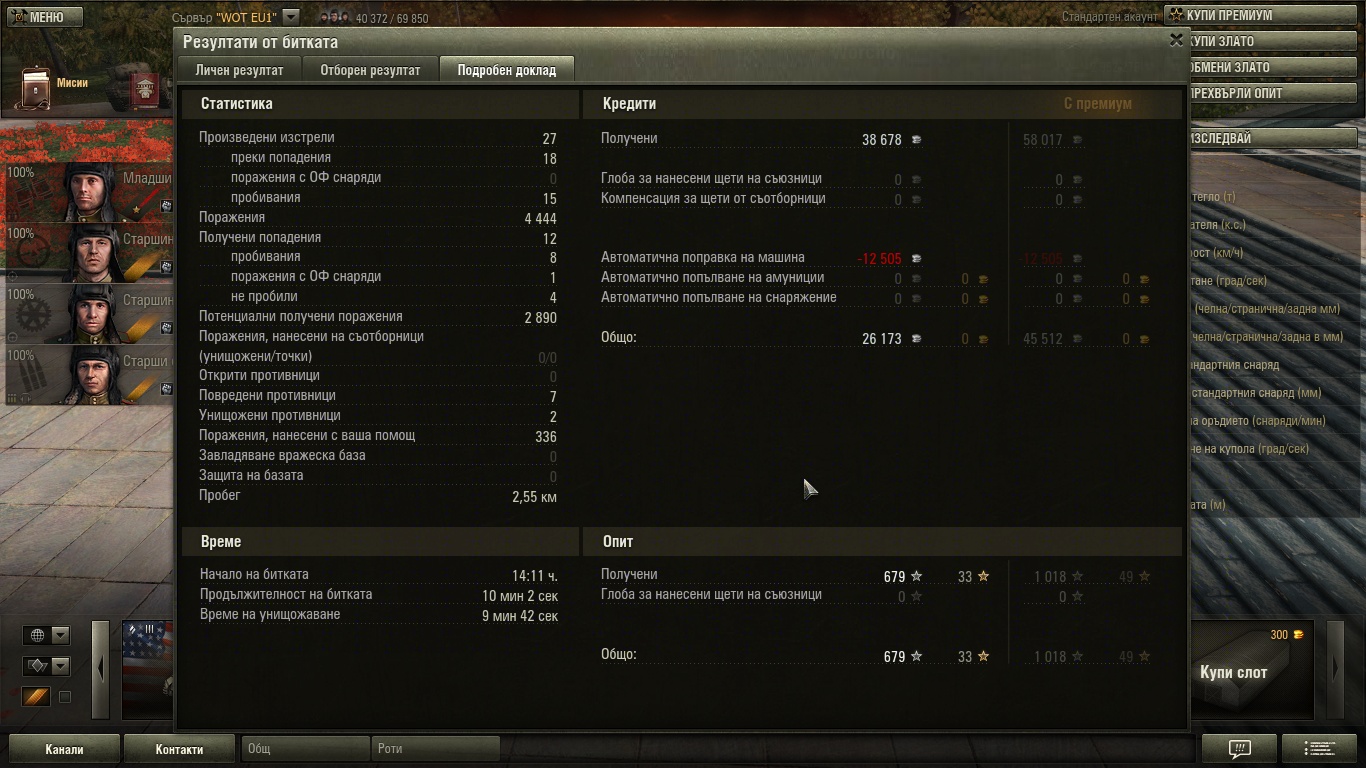
Task: Toggle the checkbox beside the orange stripe filter
Action: [65, 697]
